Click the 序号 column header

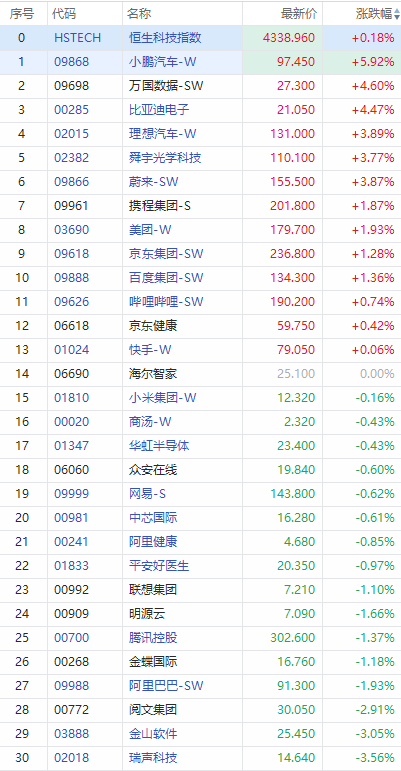(x=24, y=14)
